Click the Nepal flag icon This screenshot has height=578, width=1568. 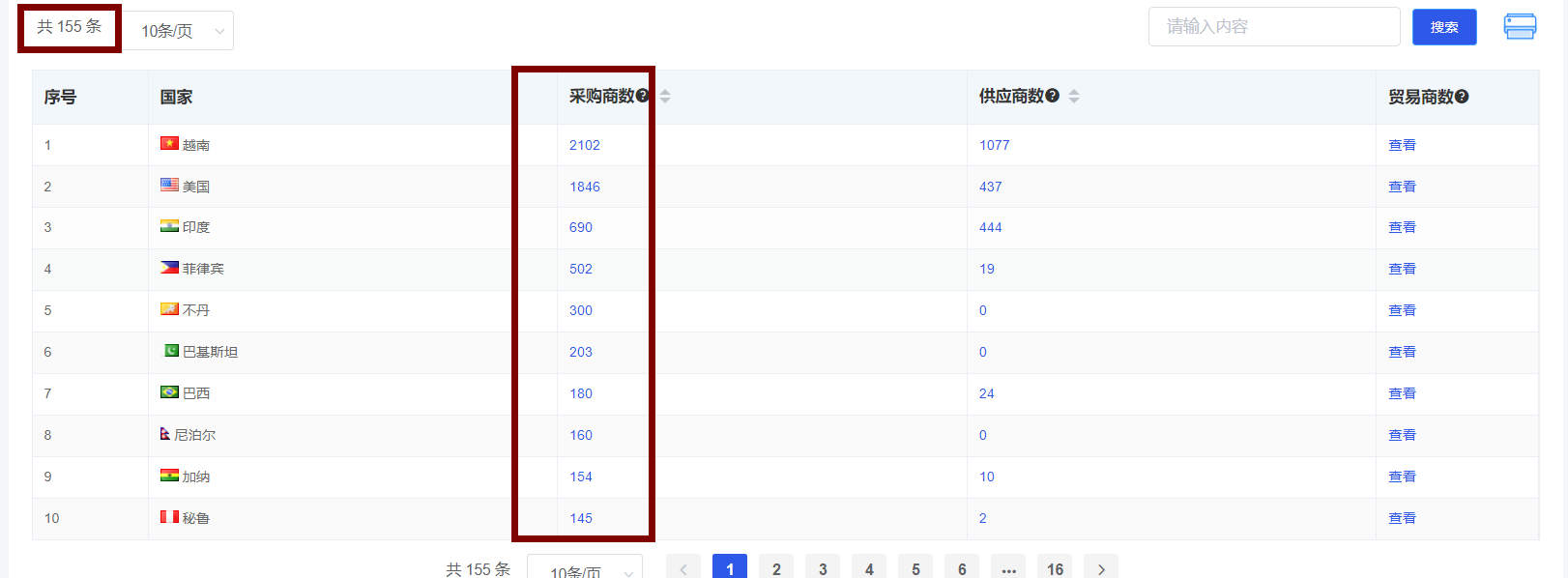pyautogui.click(x=165, y=434)
